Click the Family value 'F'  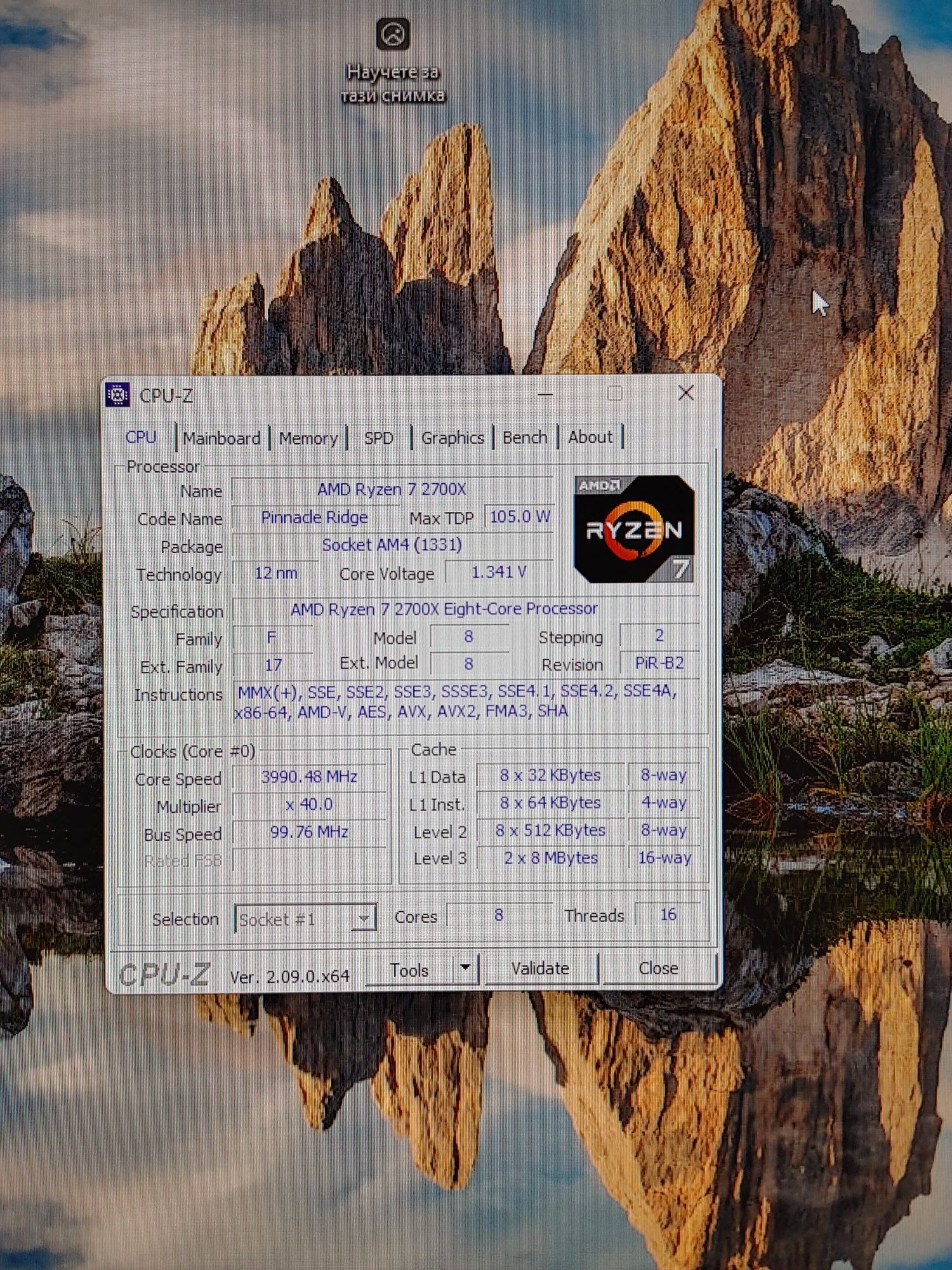click(272, 638)
